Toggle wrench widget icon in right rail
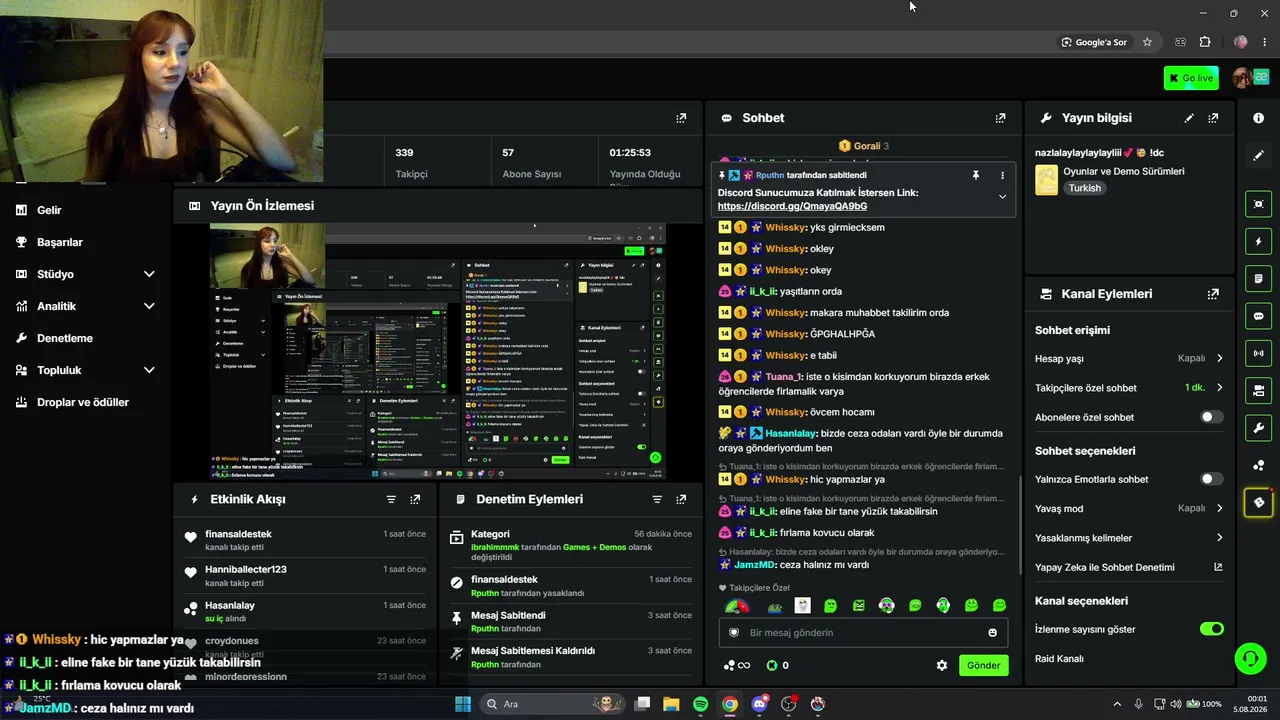This screenshot has height=720, width=1280. pos(1258,428)
